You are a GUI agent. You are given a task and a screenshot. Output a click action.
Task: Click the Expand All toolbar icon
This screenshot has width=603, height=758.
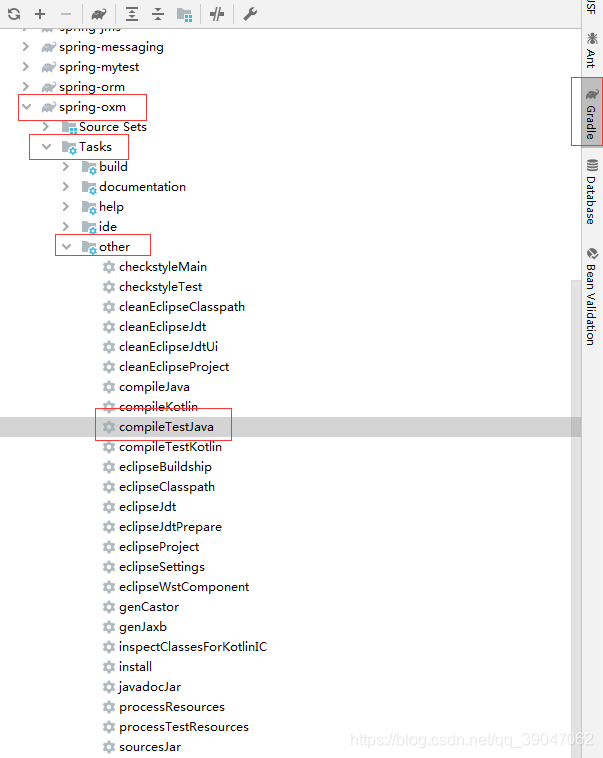[132, 14]
